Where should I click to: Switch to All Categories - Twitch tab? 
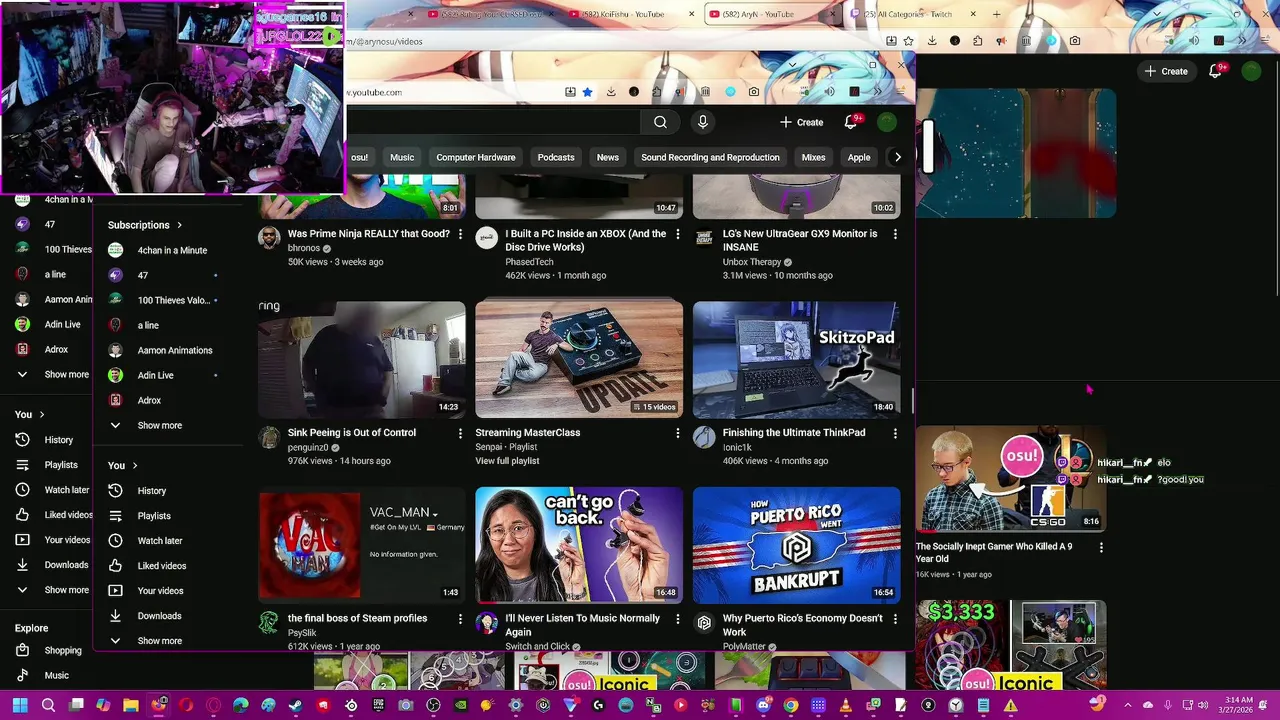coord(910,14)
